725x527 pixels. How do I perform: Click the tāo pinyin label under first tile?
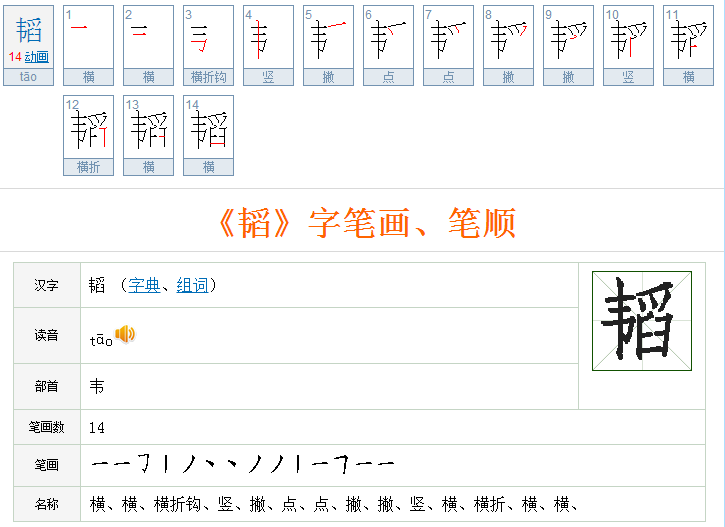28,77
